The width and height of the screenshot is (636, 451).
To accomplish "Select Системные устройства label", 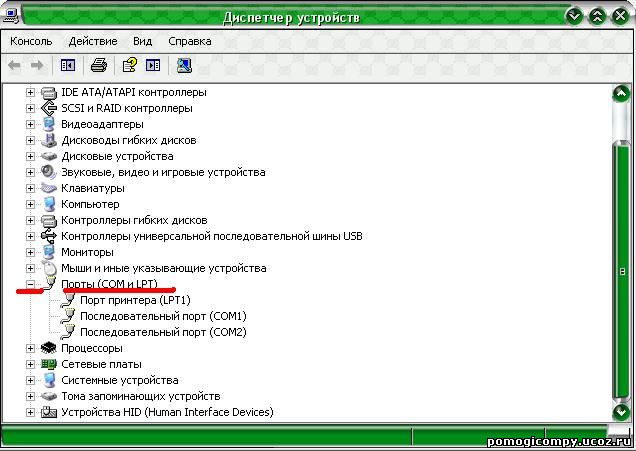I will tap(120, 380).
